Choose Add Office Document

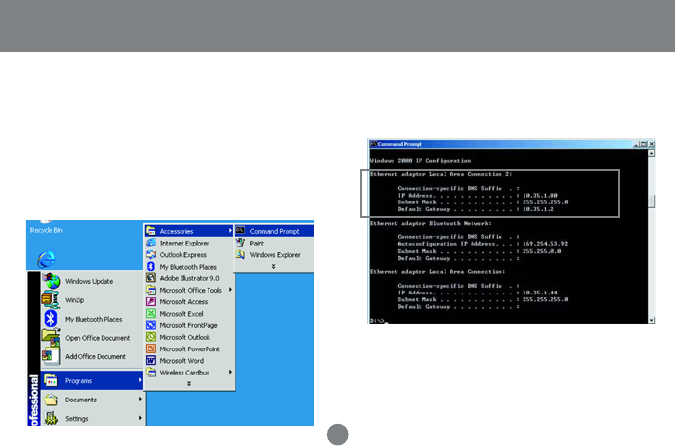[92, 356]
